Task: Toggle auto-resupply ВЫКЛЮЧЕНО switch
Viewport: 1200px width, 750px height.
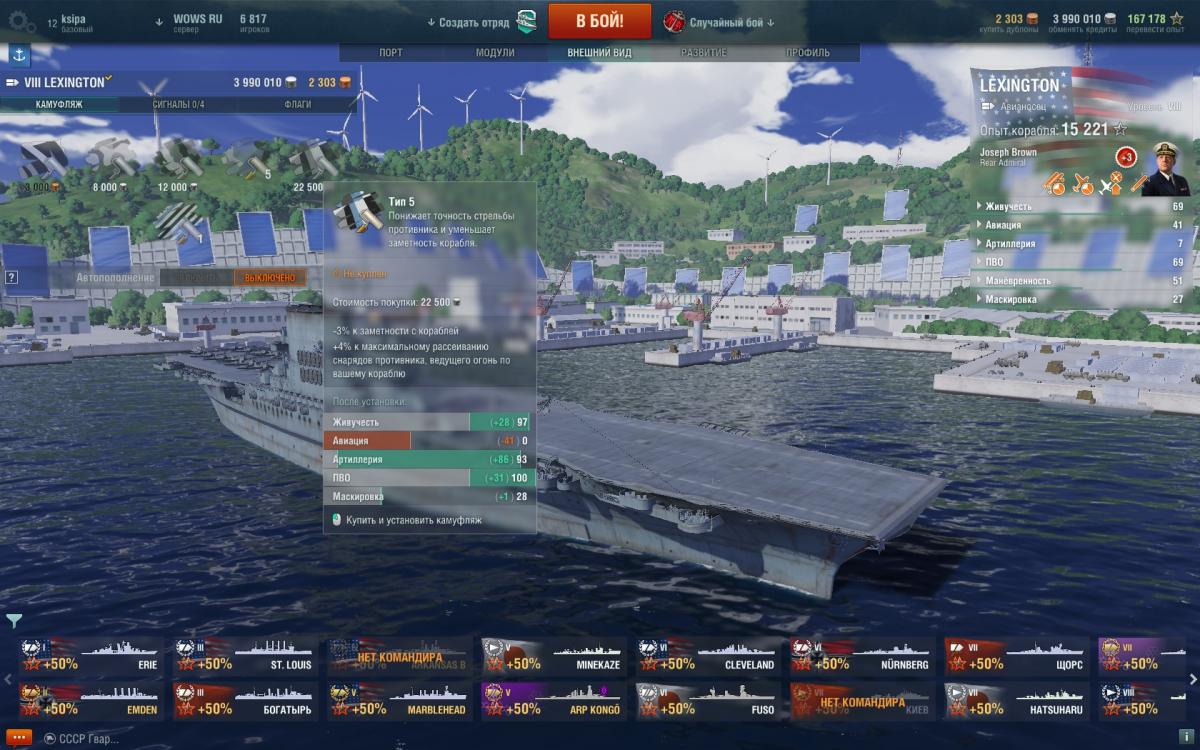Action: (x=270, y=277)
